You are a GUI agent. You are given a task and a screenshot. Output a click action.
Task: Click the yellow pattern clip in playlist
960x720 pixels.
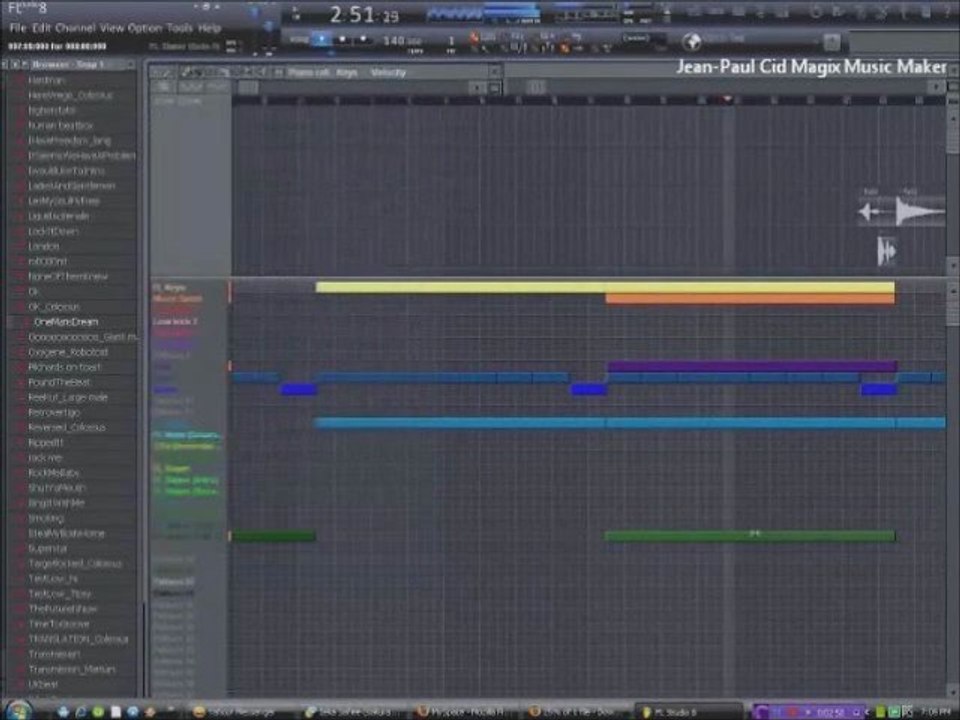tap(605, 287)
